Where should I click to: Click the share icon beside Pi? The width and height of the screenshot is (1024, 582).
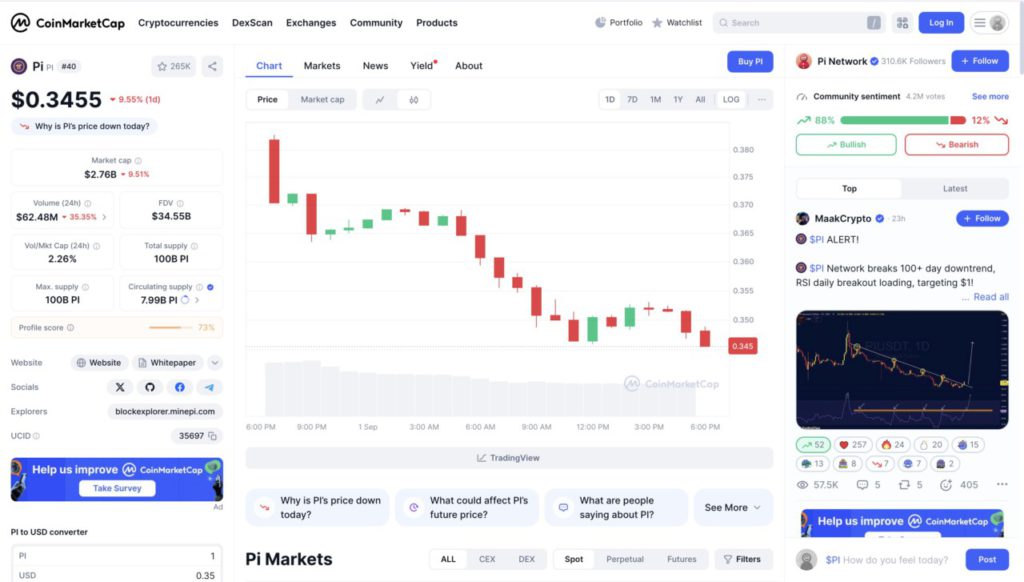(x=212, y=66)
